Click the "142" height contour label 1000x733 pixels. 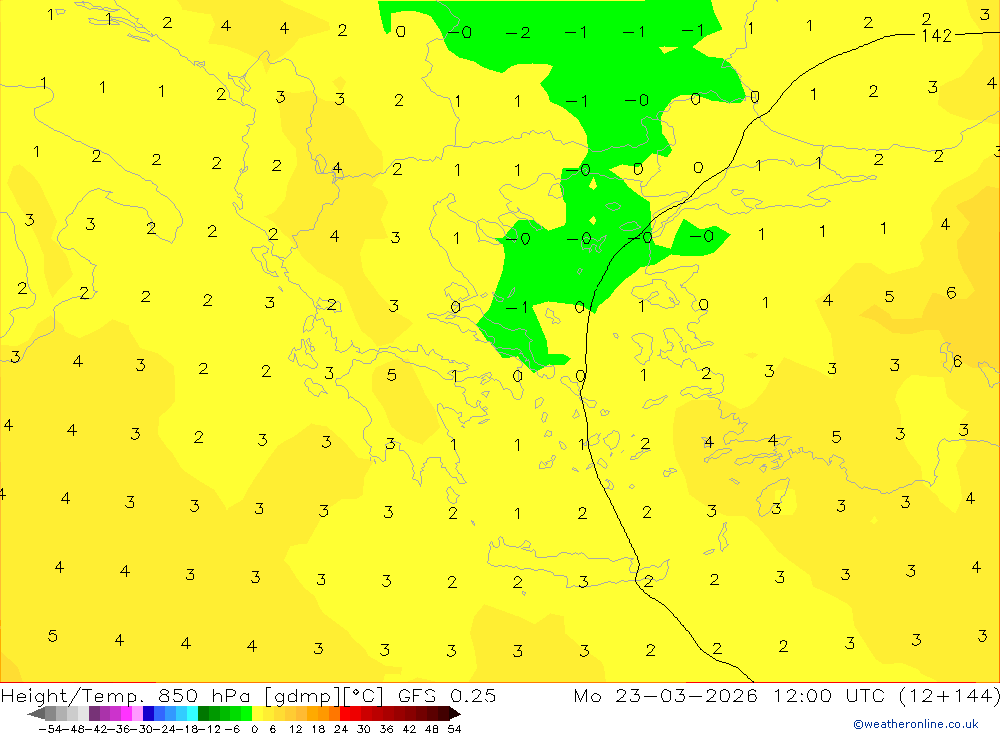(936, 36)
